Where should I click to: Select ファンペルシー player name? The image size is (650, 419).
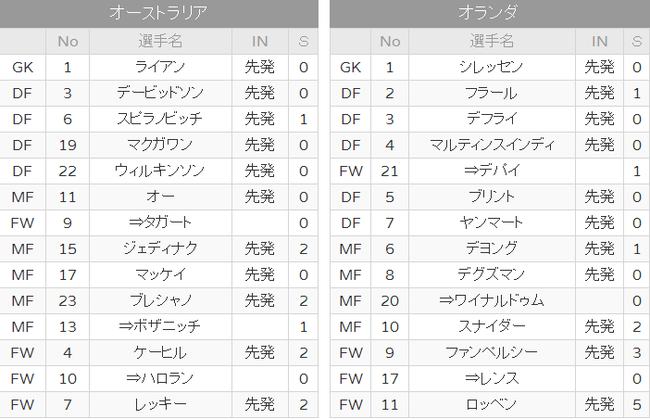pyautogui.click(x=491, y=353)
